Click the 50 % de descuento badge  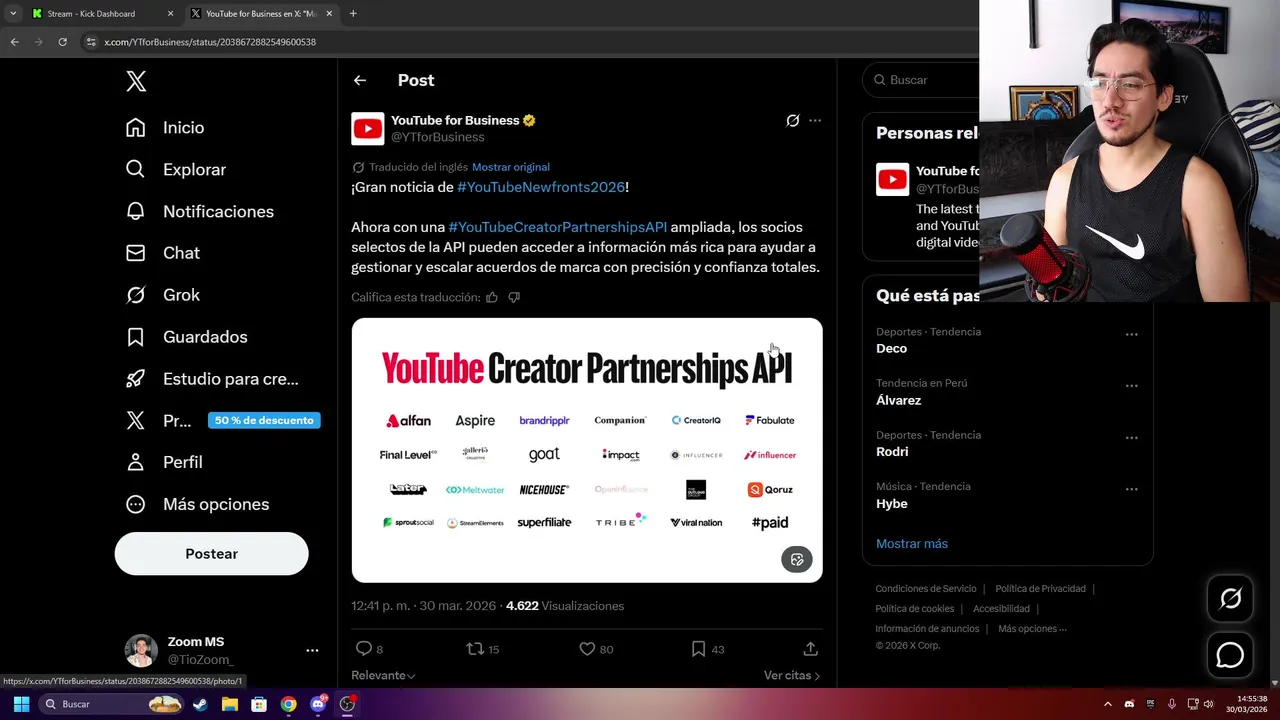tap(264, 420)
